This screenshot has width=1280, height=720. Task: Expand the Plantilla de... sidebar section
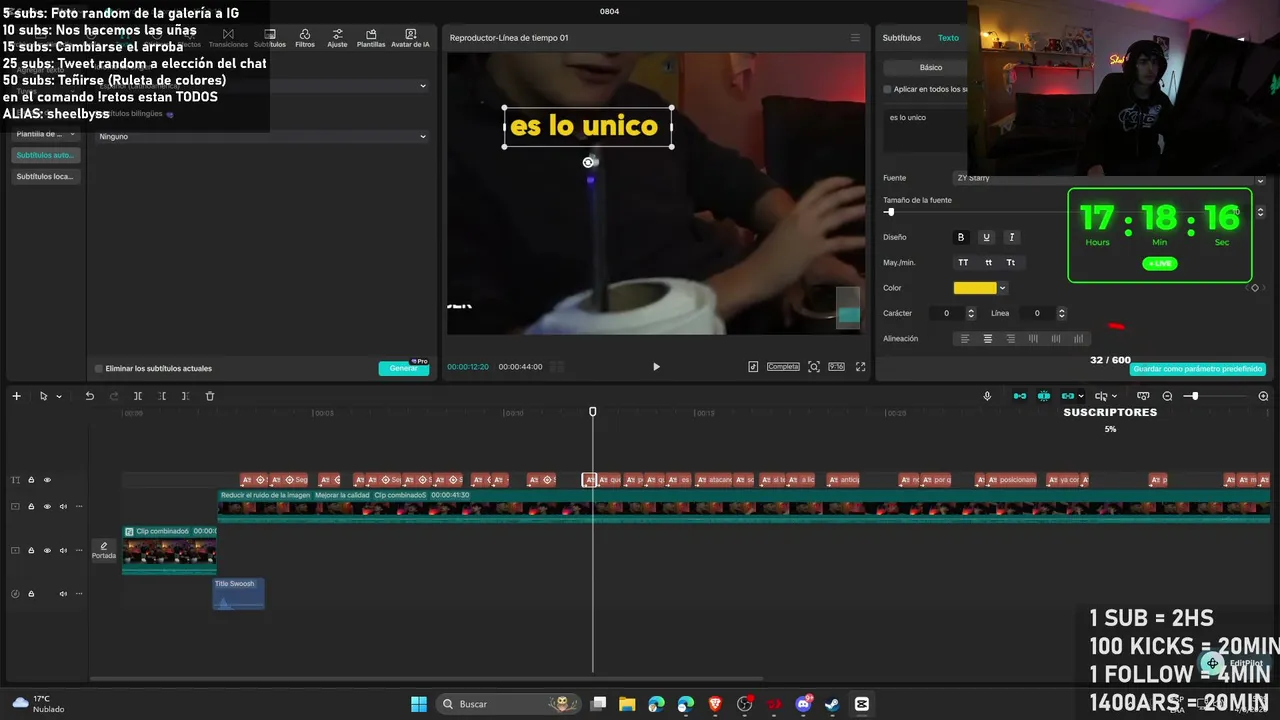[46, 134]
